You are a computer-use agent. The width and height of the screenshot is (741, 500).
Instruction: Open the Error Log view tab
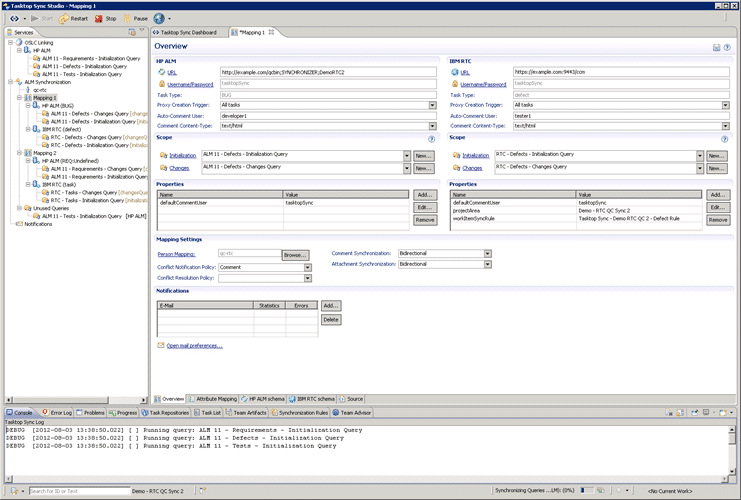click(57, 413)
